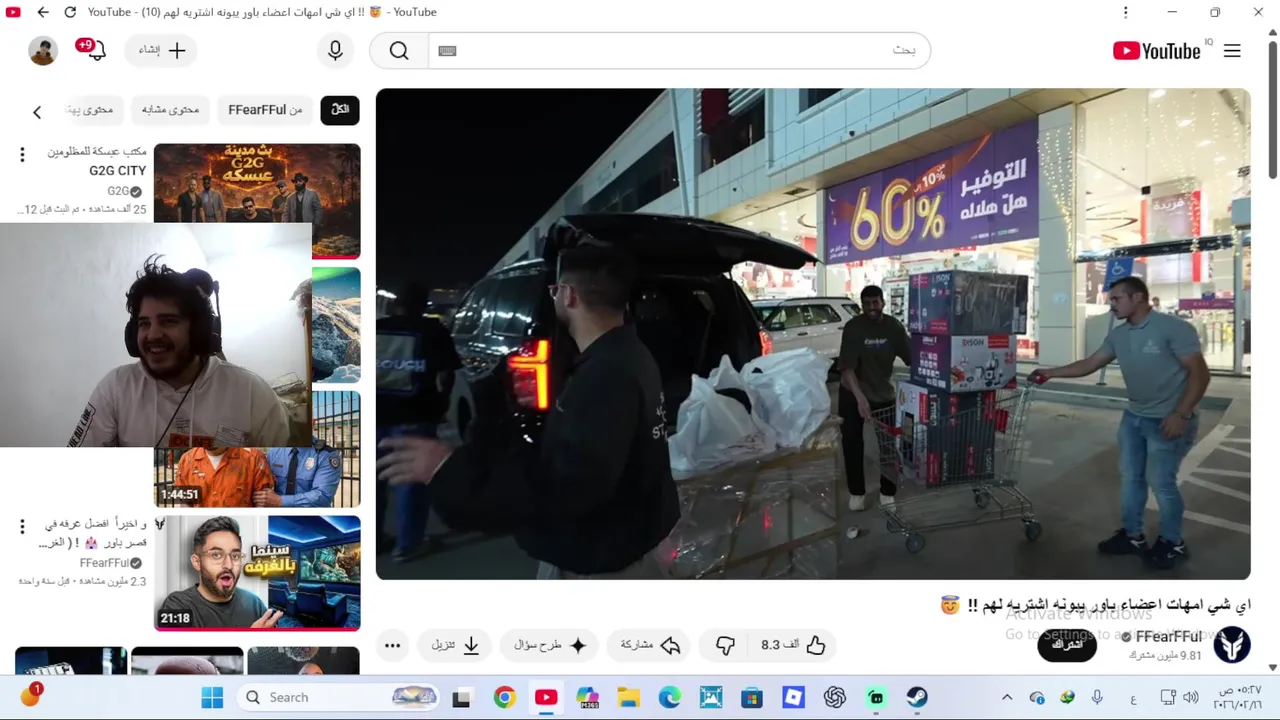
Task: Open the إنشاء create menu
Action: 162,50
